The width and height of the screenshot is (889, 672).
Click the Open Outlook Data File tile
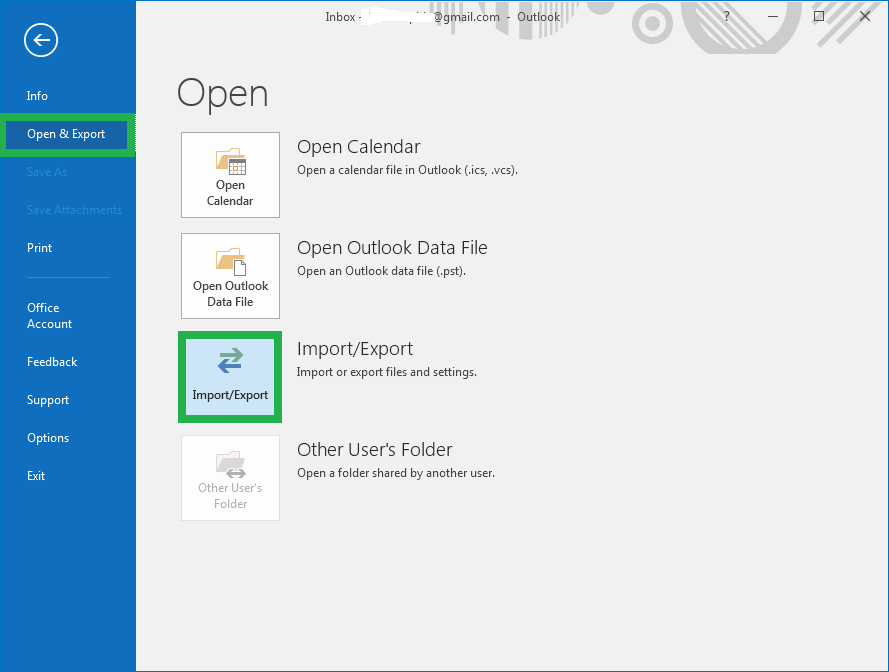tap(230, 276)
